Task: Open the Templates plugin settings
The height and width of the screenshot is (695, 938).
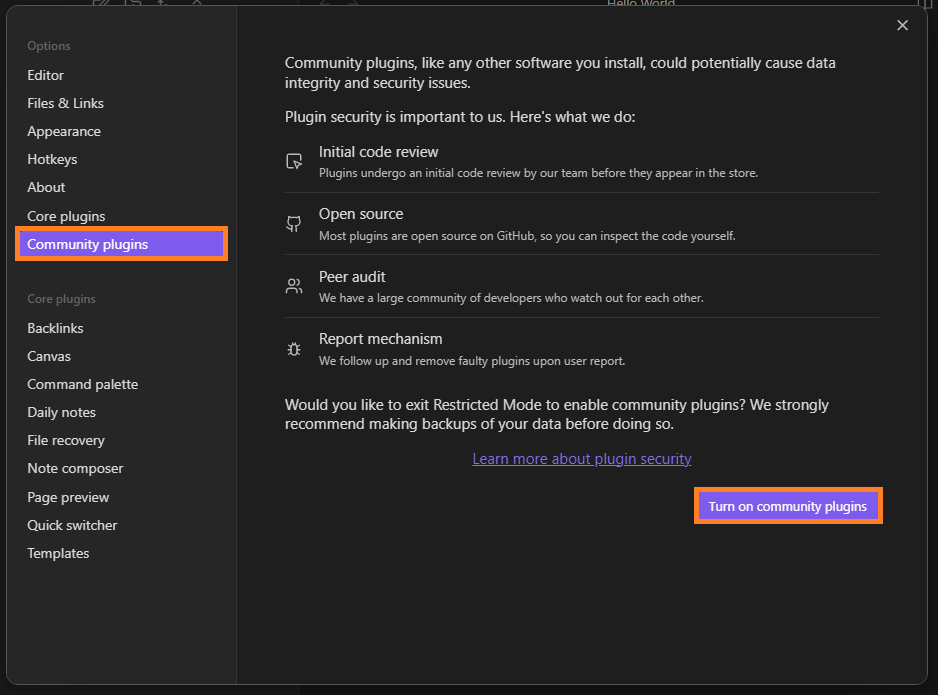Action: [58, 553]
